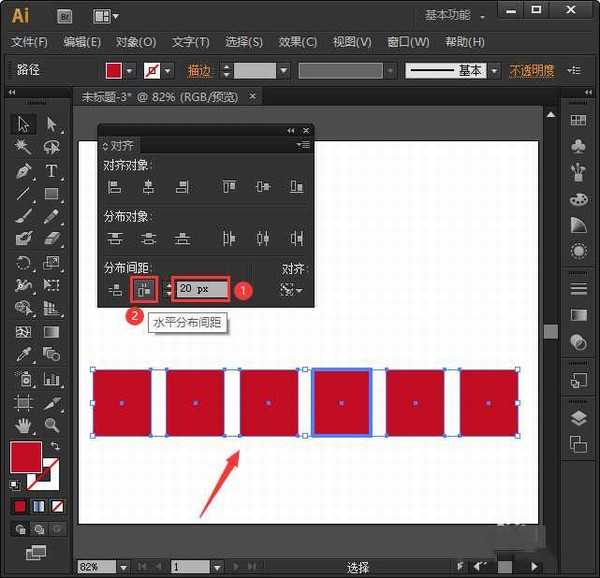
Task: Click the vertical distribute spacing icon
Action: 115,290
